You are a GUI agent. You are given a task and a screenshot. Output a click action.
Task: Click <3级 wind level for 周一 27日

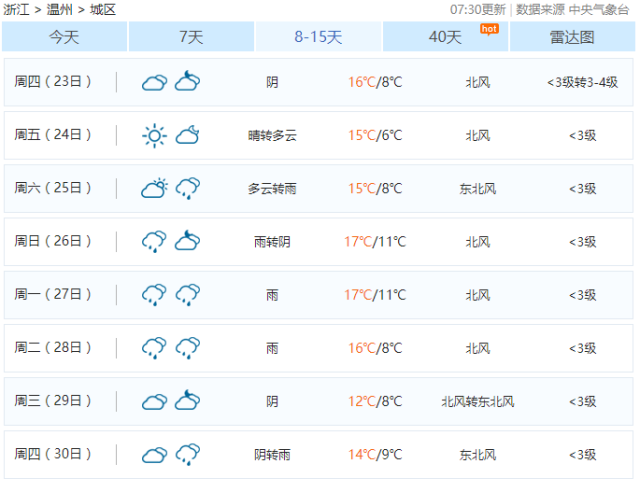click(x=582, y=295)
